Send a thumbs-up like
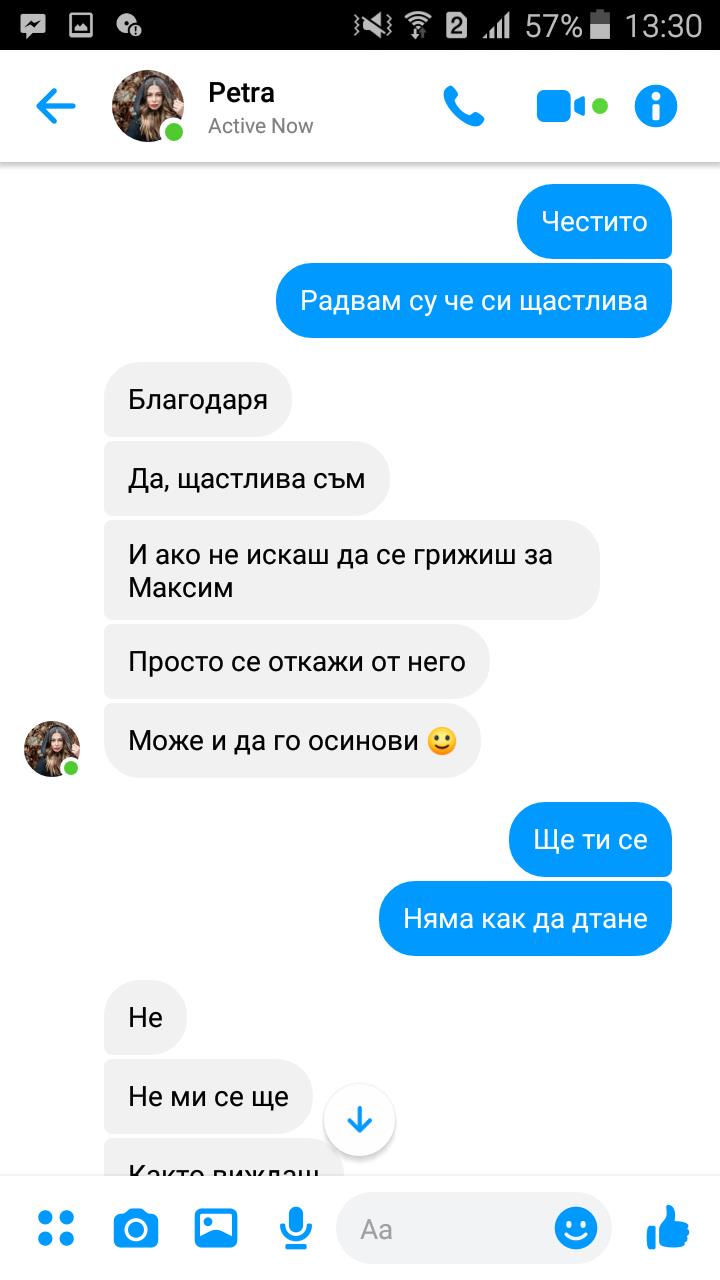720x1280 pixels. pyautogui.click(x=668, y=1226)
